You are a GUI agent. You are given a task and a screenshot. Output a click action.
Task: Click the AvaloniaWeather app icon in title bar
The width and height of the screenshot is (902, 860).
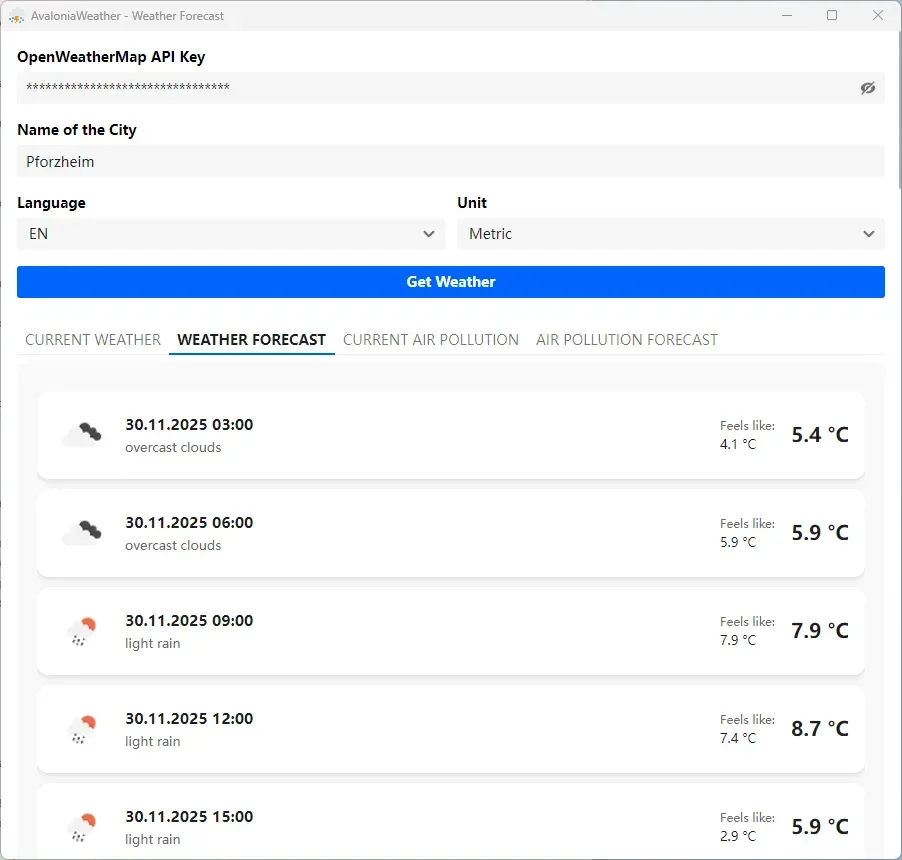(16, 16)
